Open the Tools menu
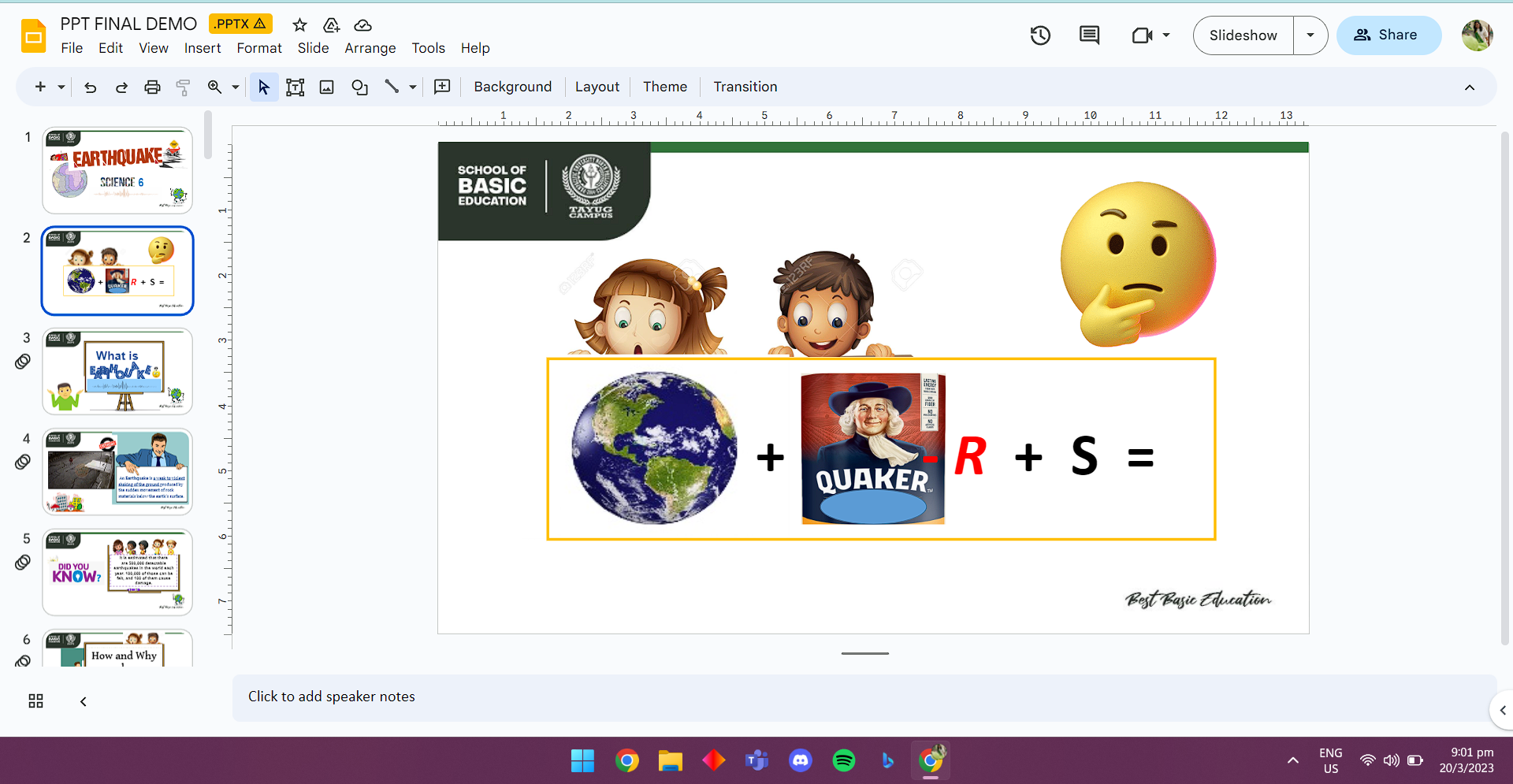Viewport: 1513px width, 784px height. click(x=428, y=48)
